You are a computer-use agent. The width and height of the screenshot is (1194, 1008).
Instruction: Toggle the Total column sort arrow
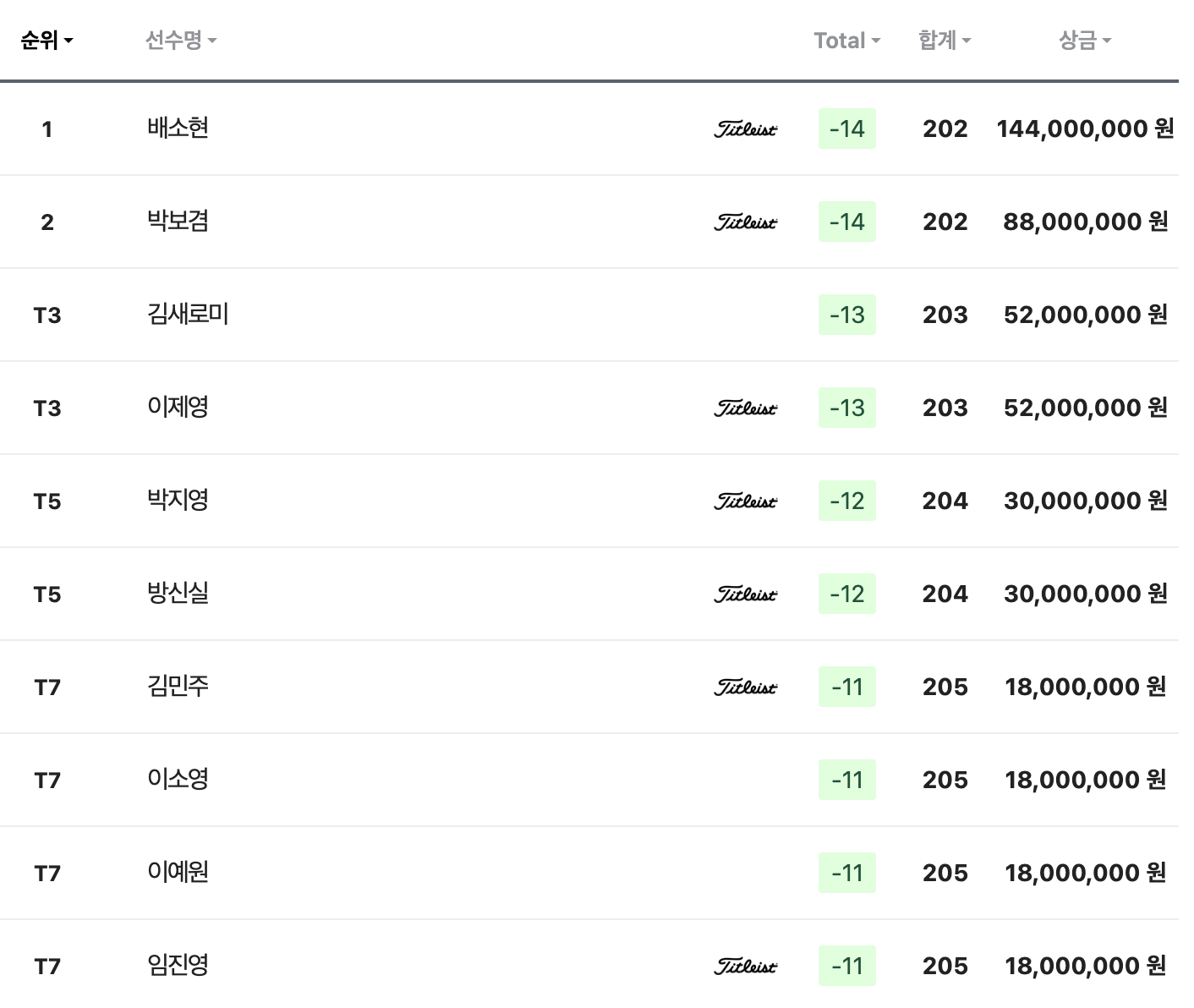tap(878, 41)
